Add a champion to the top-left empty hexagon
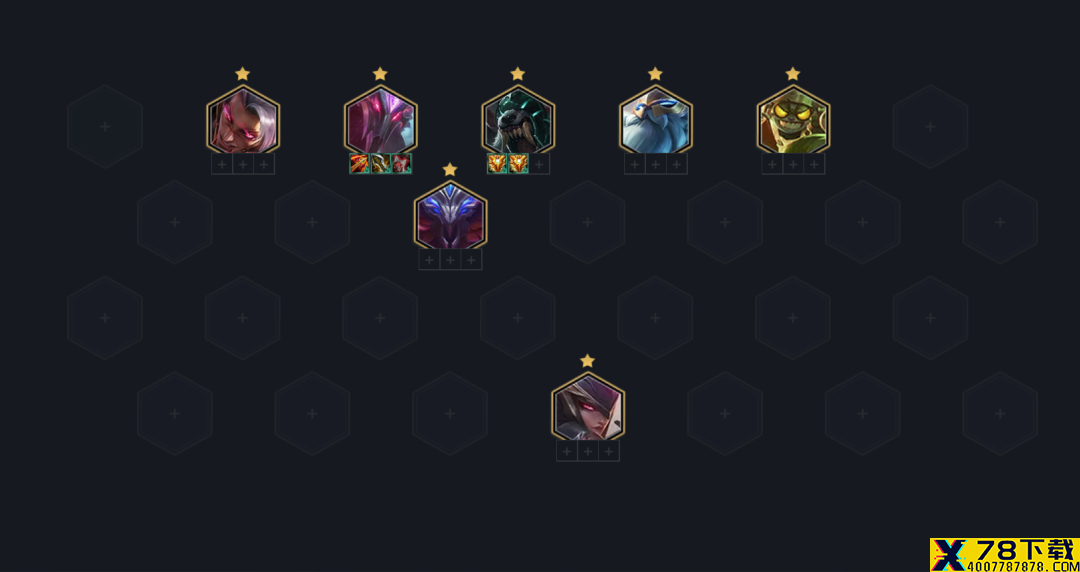 point(105,127)
